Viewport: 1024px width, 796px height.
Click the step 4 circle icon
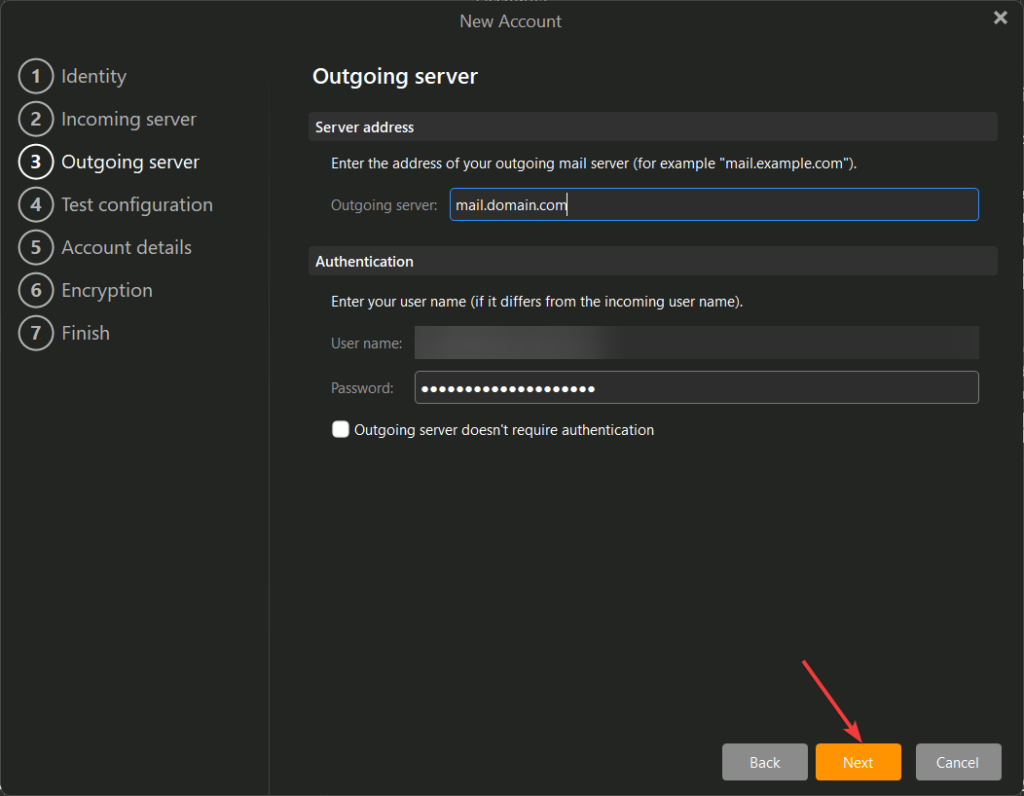pos(35,205)
